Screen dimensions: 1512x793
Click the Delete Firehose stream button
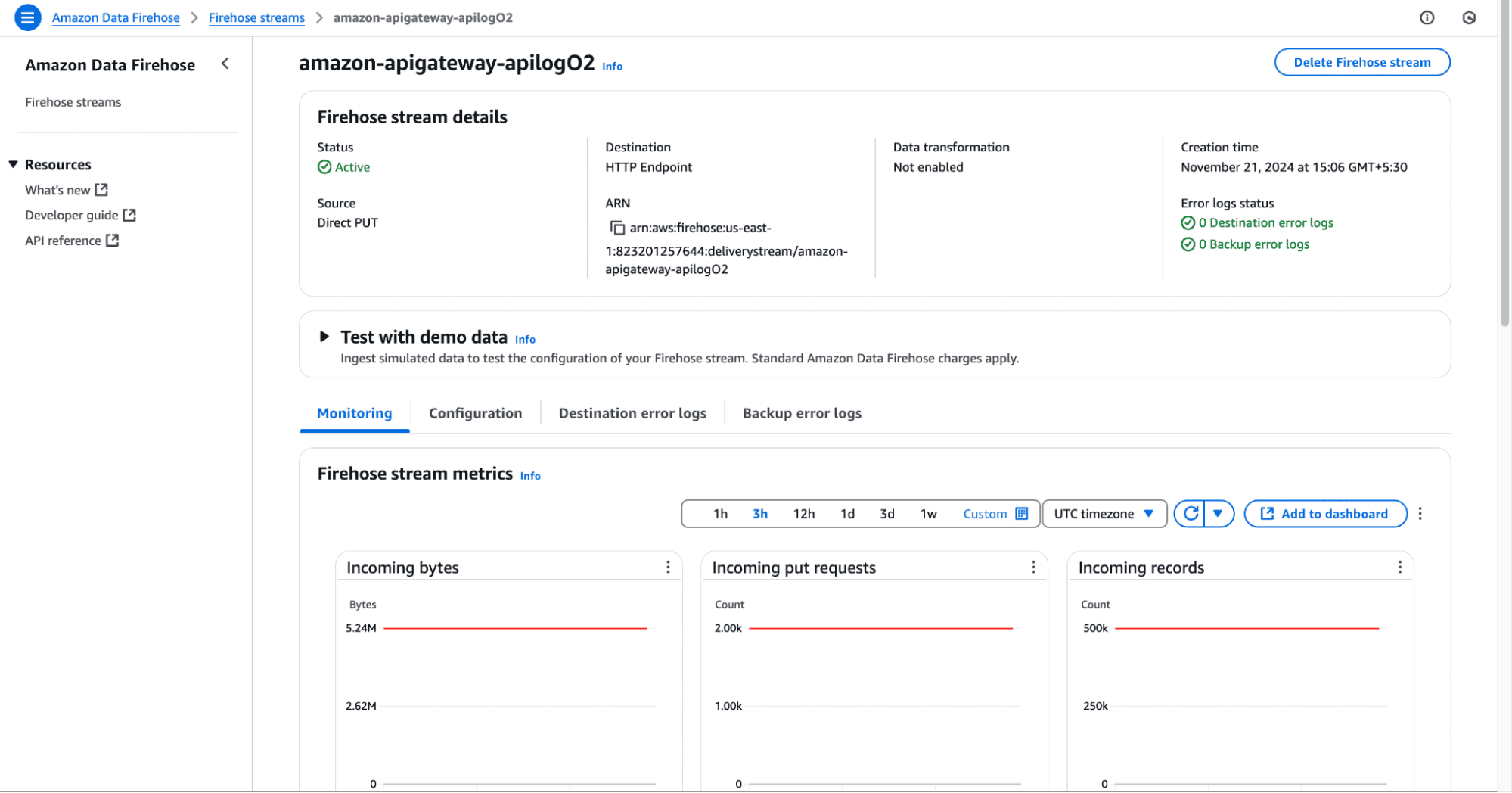point(1361,62)
